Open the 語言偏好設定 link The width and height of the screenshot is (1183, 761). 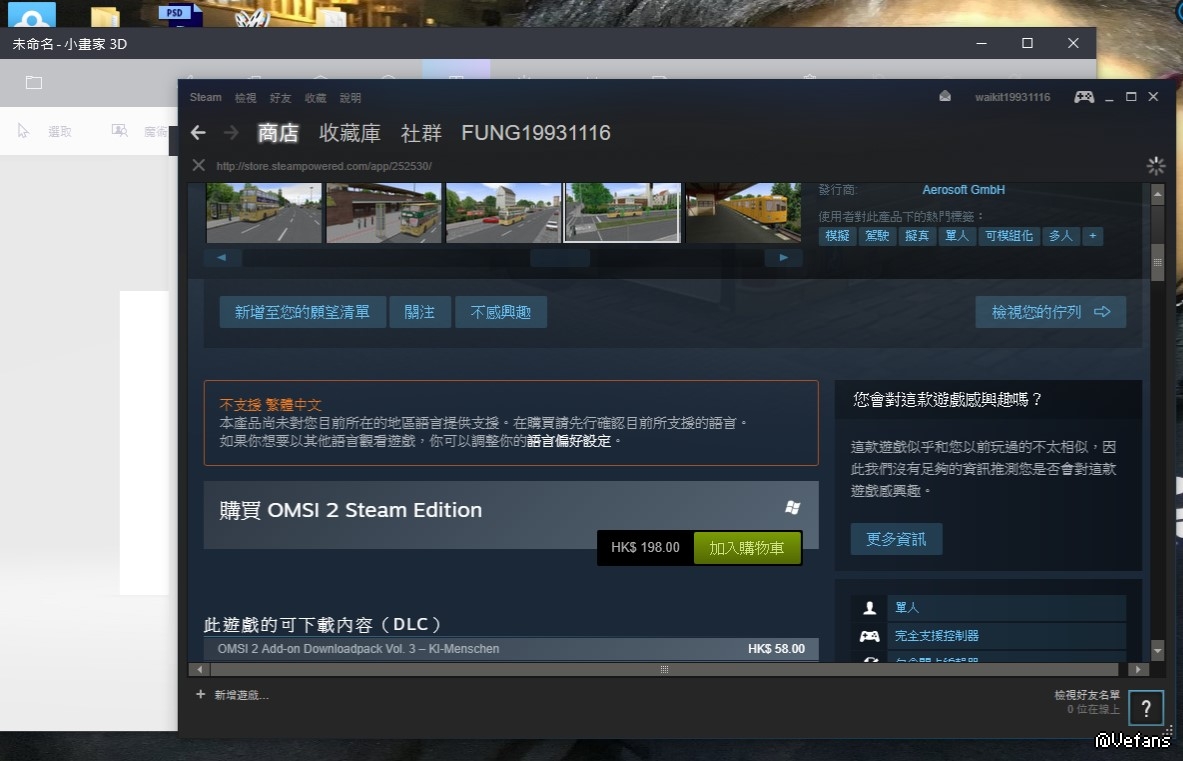tap(569, 441)
